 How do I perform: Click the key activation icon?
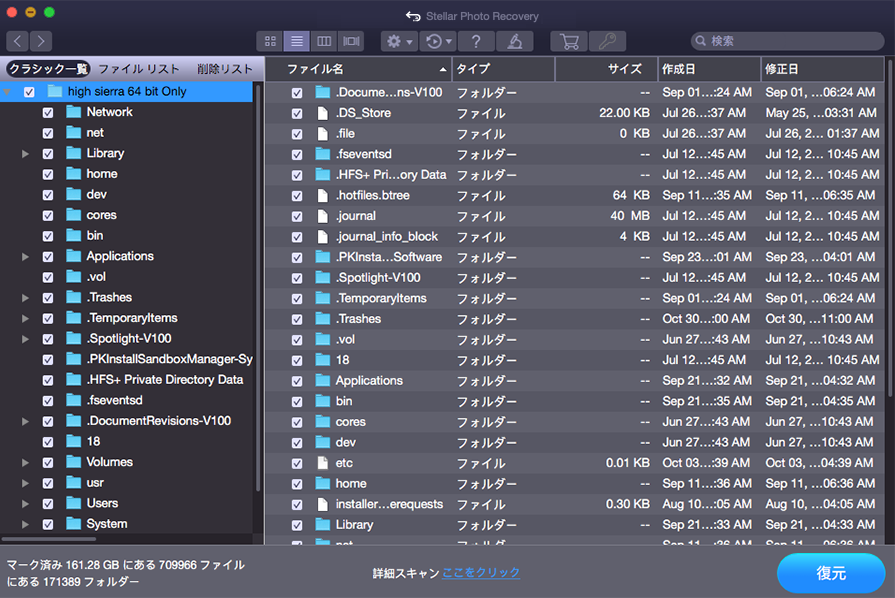pyautogui.click(x=607, y=41)
